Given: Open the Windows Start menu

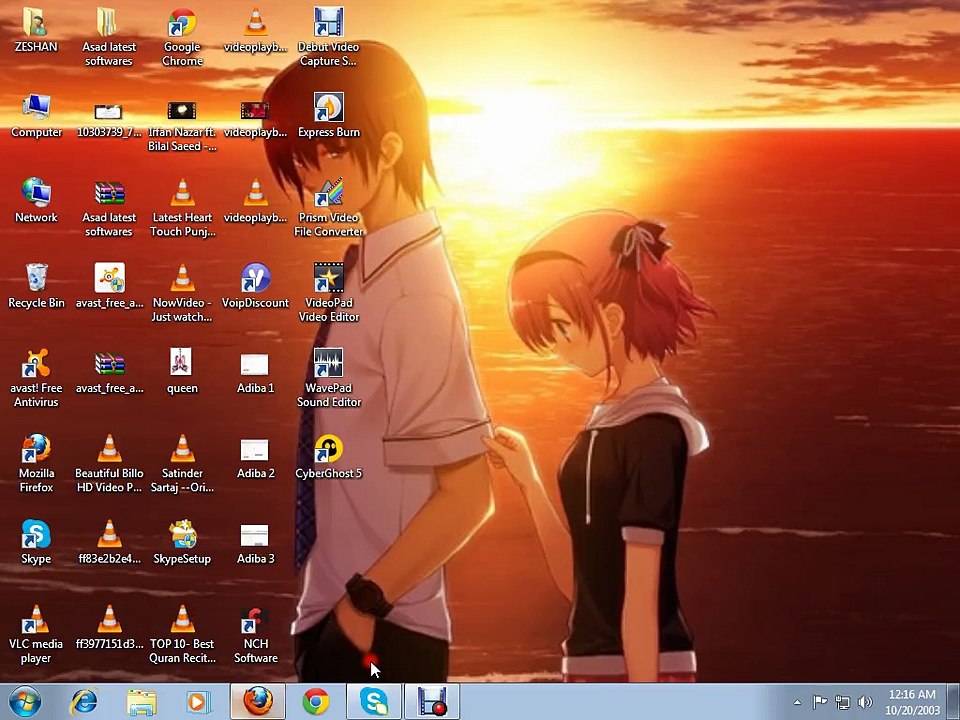Looking at the screenshot, I should 24,702.
